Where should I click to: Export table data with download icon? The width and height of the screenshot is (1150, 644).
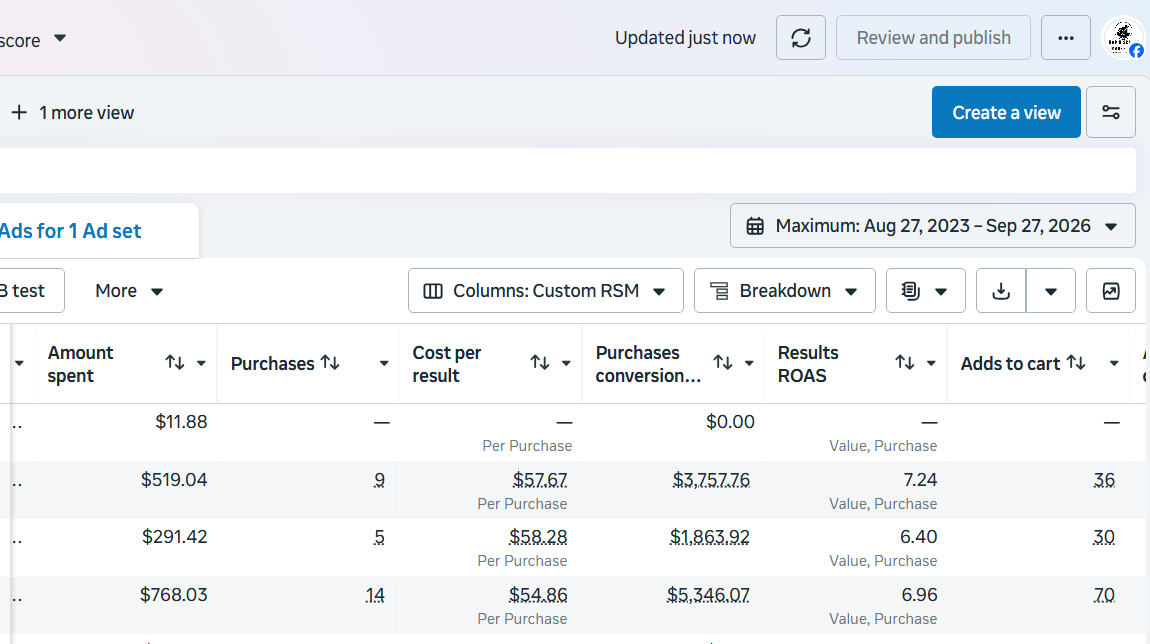pyautogui.click(x=1001, y=291)
